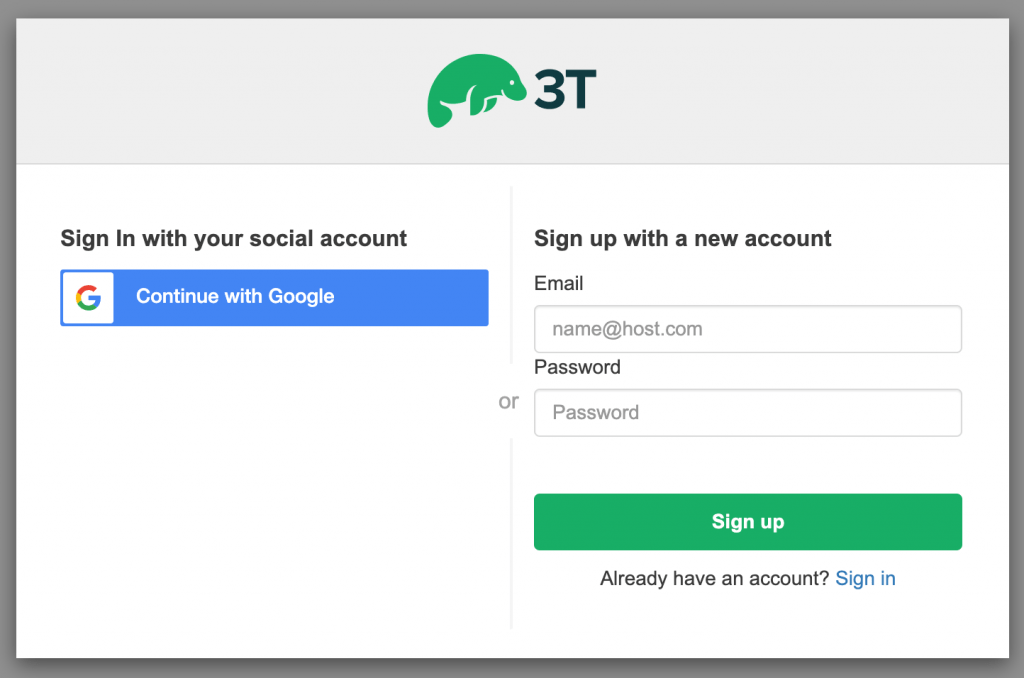This screenshot has width=1024, height=678.
Task: Click the Email field label
Action: (558, 283)
